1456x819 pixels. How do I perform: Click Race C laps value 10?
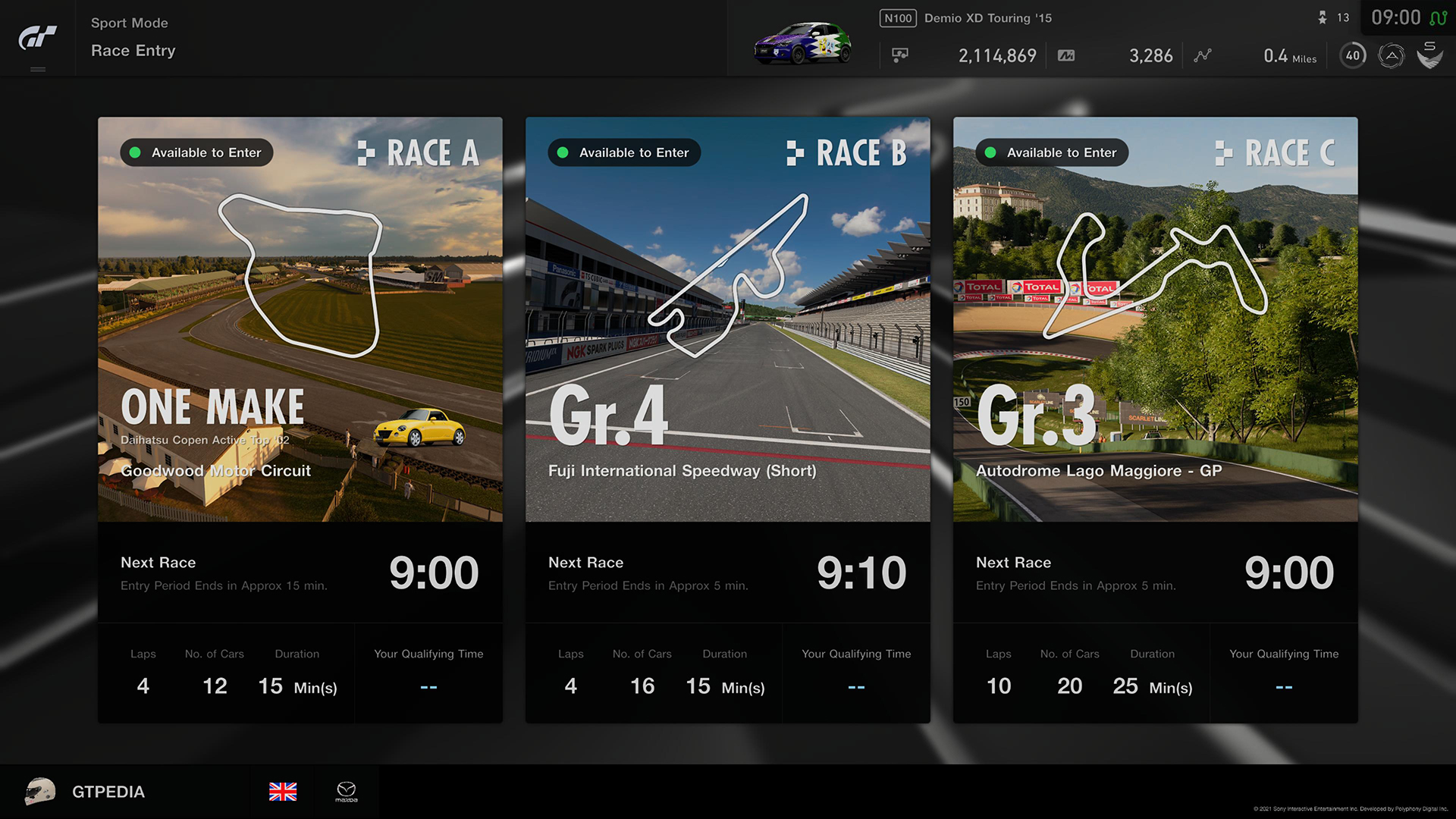coord(999,686)
